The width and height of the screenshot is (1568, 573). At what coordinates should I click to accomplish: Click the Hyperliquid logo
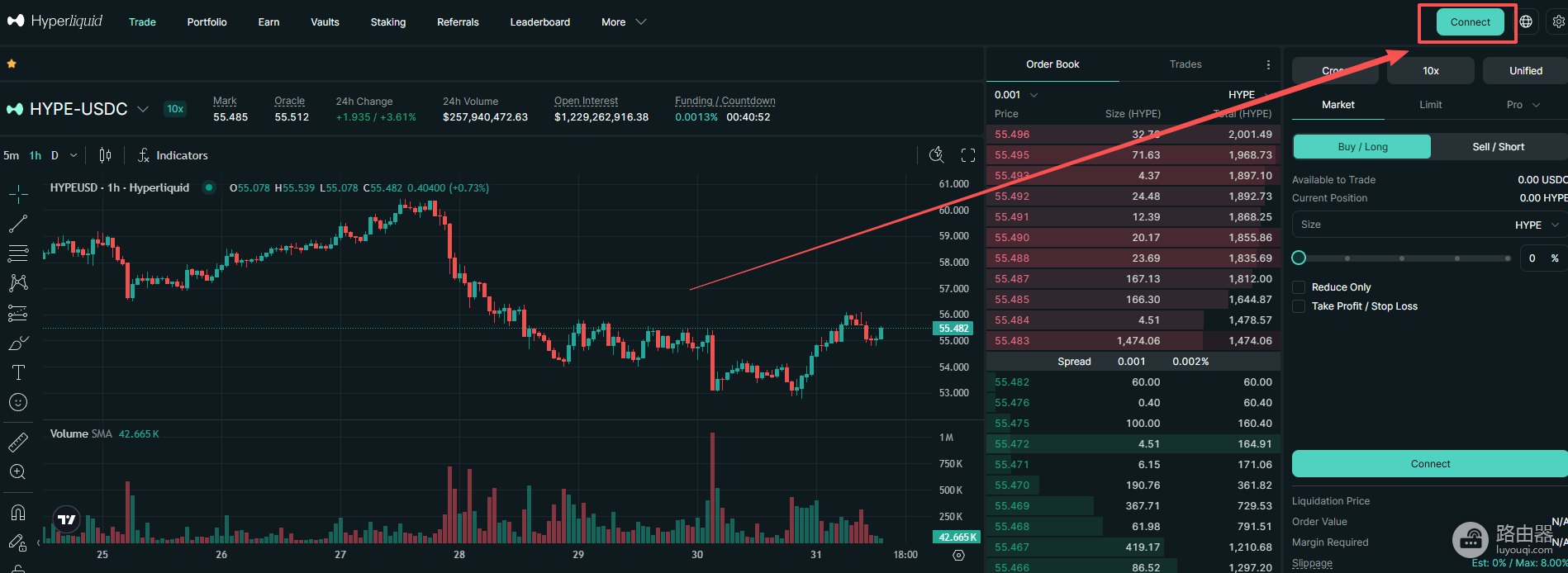[55, 21]
